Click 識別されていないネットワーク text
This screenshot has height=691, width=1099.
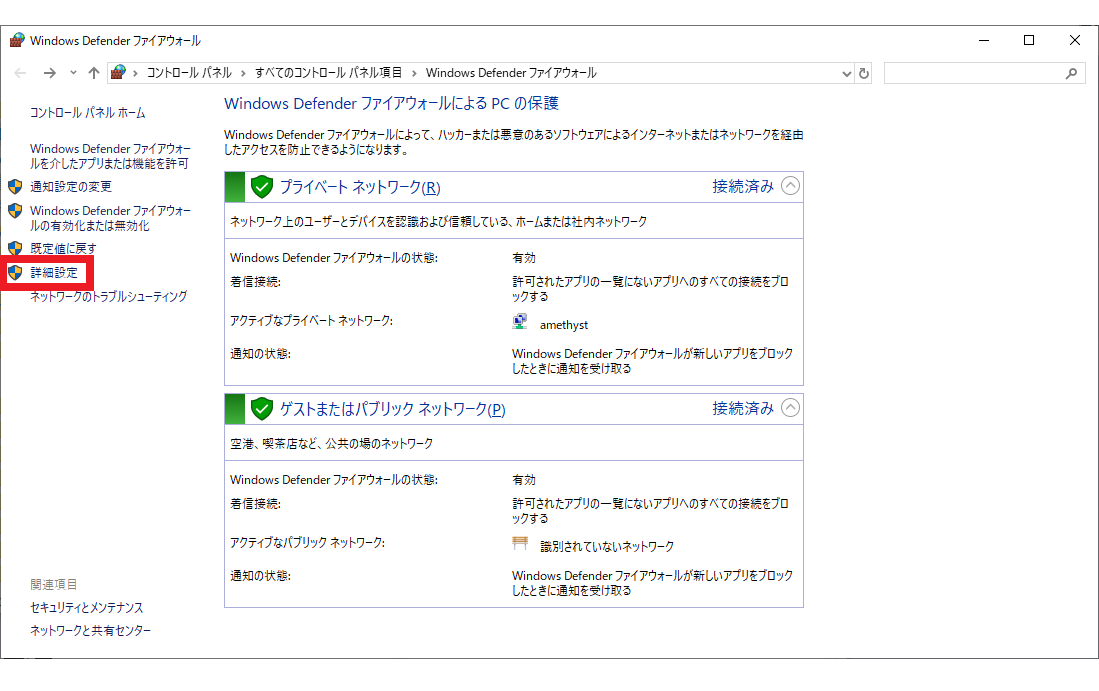[x=607, y=547]
